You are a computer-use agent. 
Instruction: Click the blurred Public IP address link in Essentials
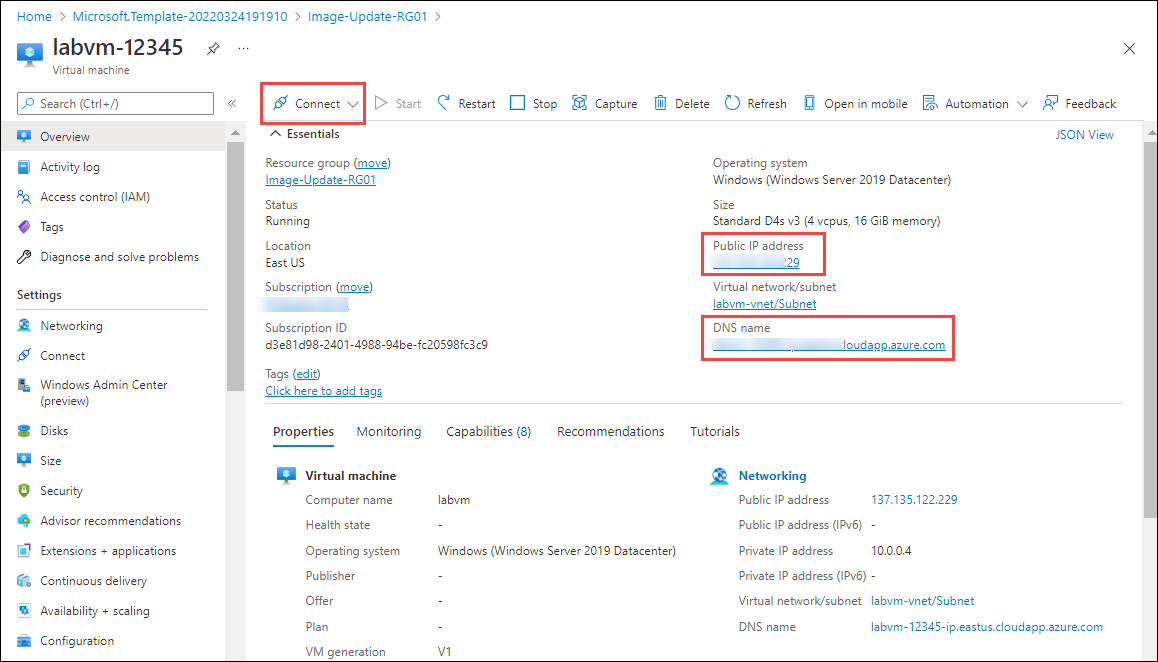click(x=756, y=262)
